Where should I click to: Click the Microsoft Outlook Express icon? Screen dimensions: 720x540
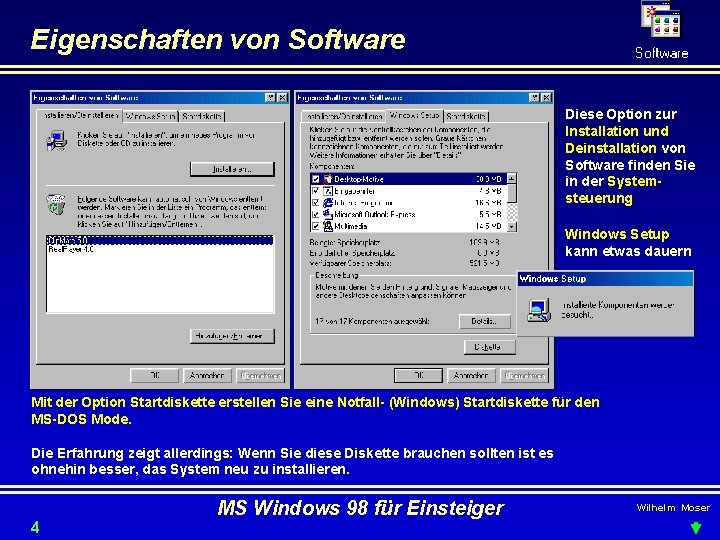[328, 214]
